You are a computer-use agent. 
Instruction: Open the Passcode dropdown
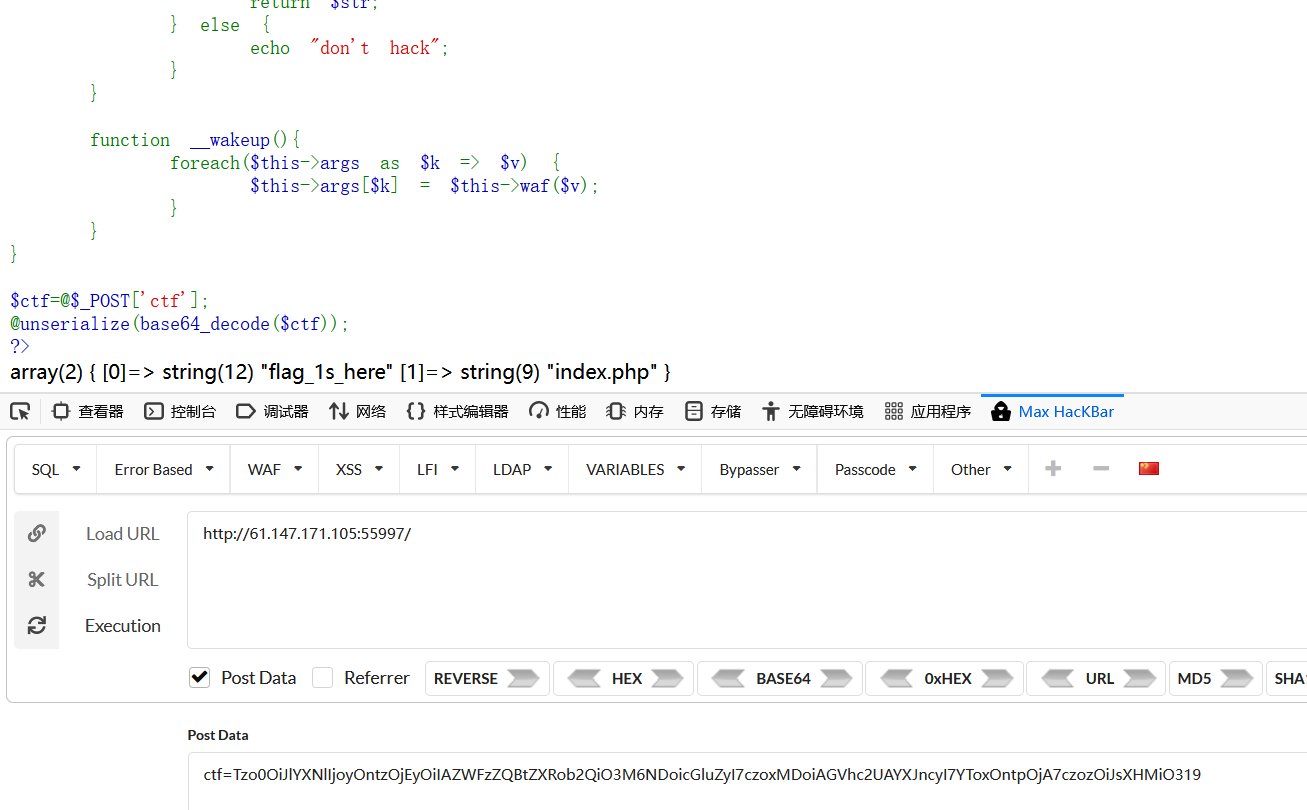(x=876, y=469)
